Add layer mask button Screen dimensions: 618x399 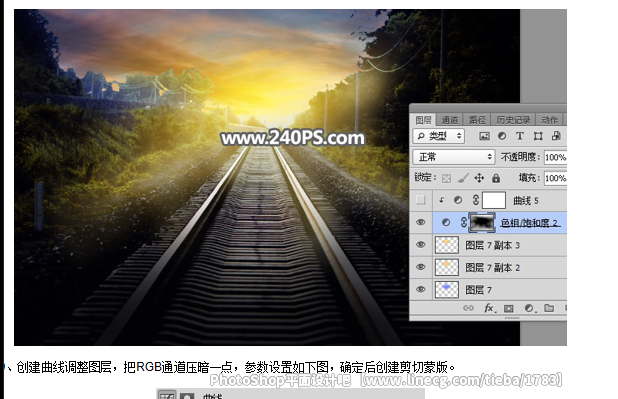(509, 308)
